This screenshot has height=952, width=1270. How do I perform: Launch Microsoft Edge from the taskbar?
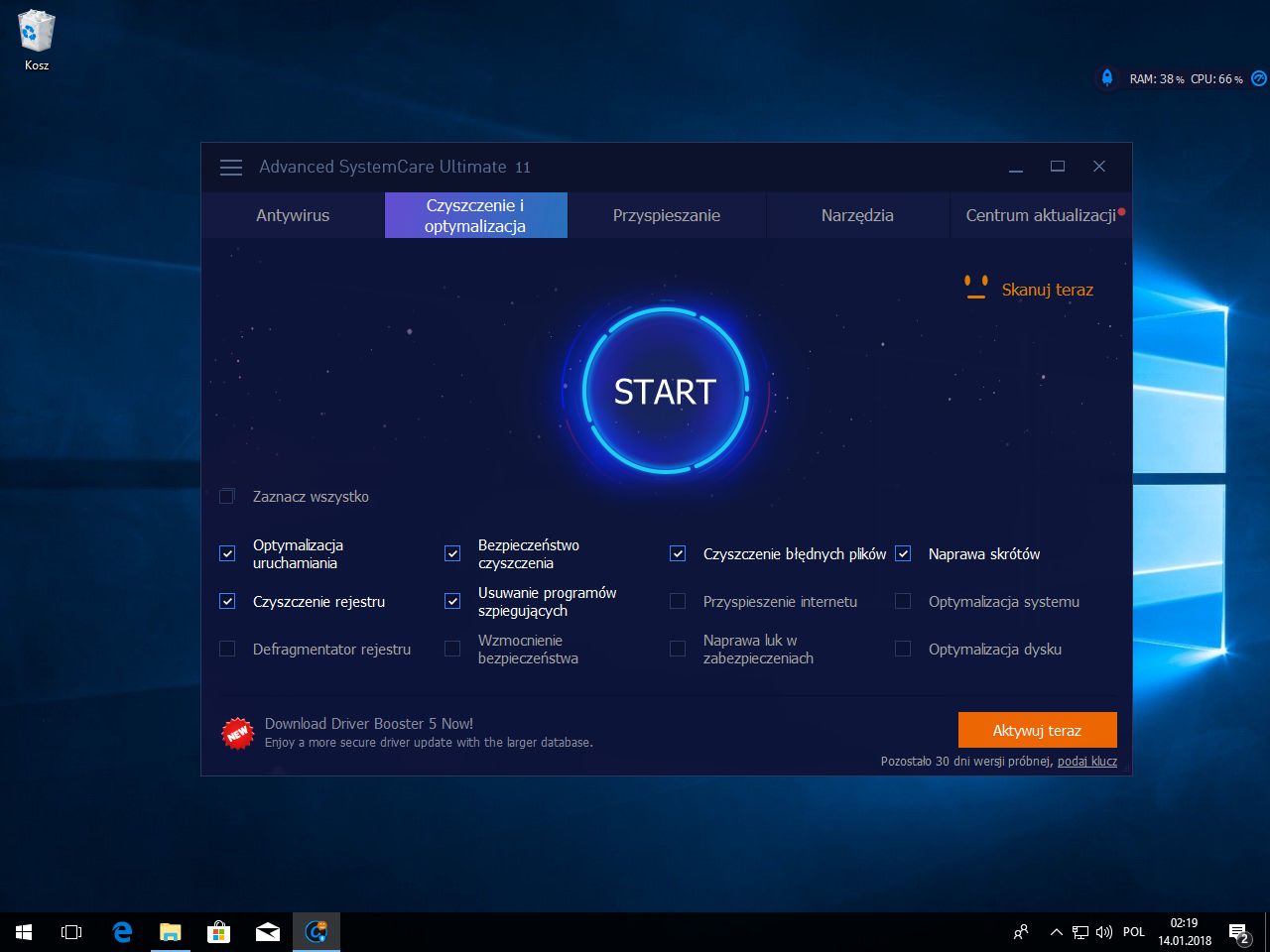(x=122, y=932)
